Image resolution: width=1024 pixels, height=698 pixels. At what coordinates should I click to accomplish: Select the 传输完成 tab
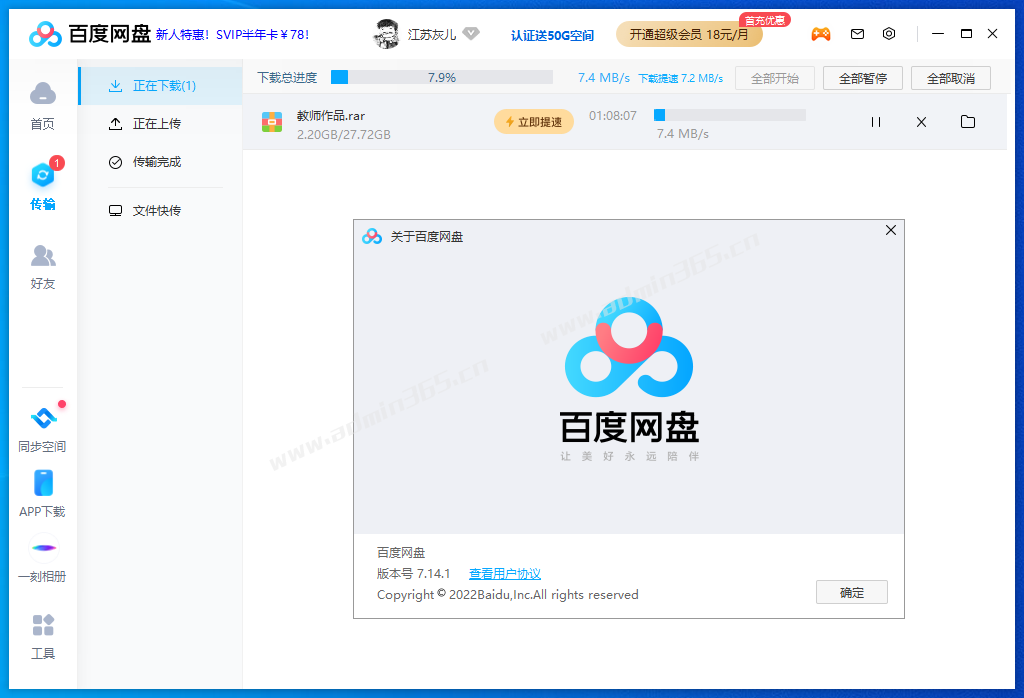click(x=161, y=162)
